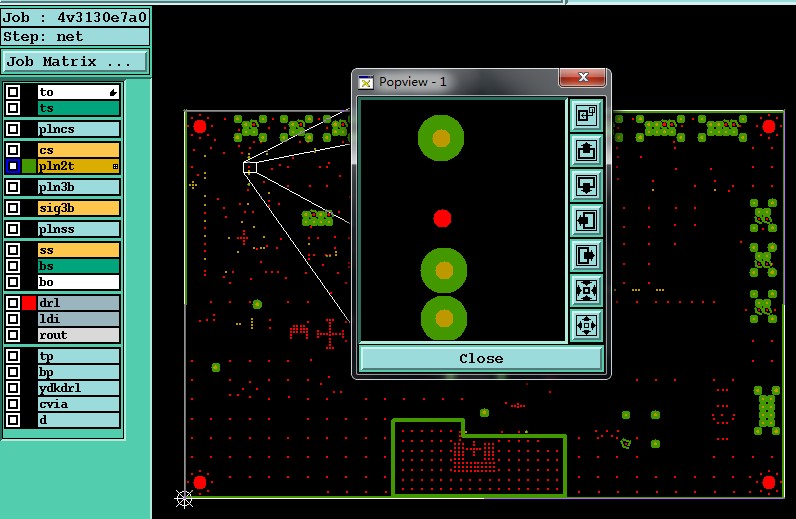This screenshot has height=519, width=796.
Task: Select the 'pln3b' layer name
Action: click(79, 187)
